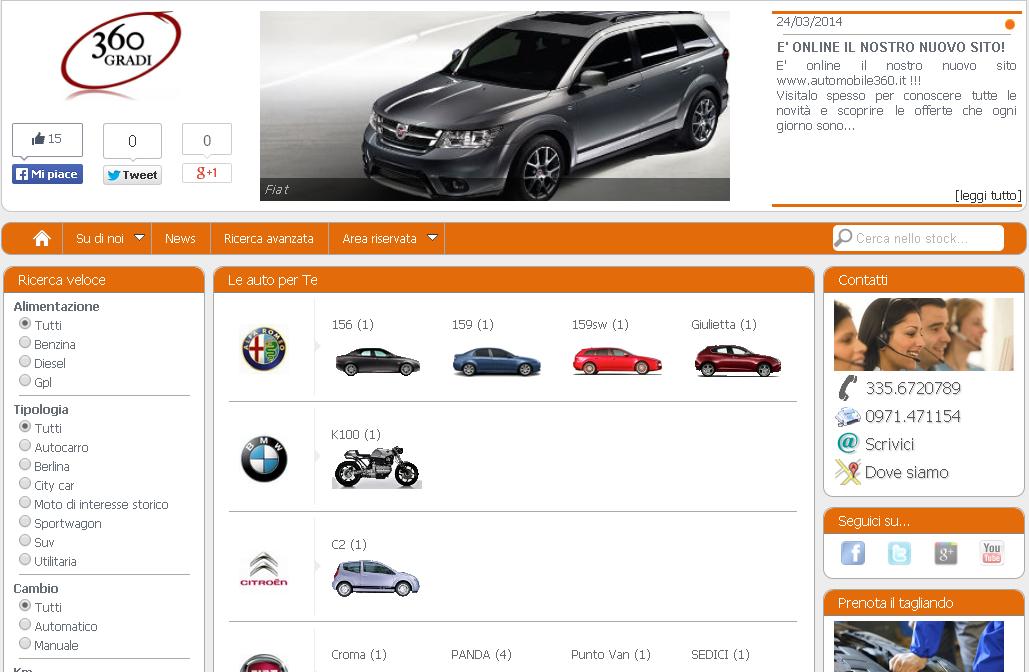Viewport: 1029px width, 672px height.
Task: Like the page with Mi piace button
Action: tap(47, 174)
